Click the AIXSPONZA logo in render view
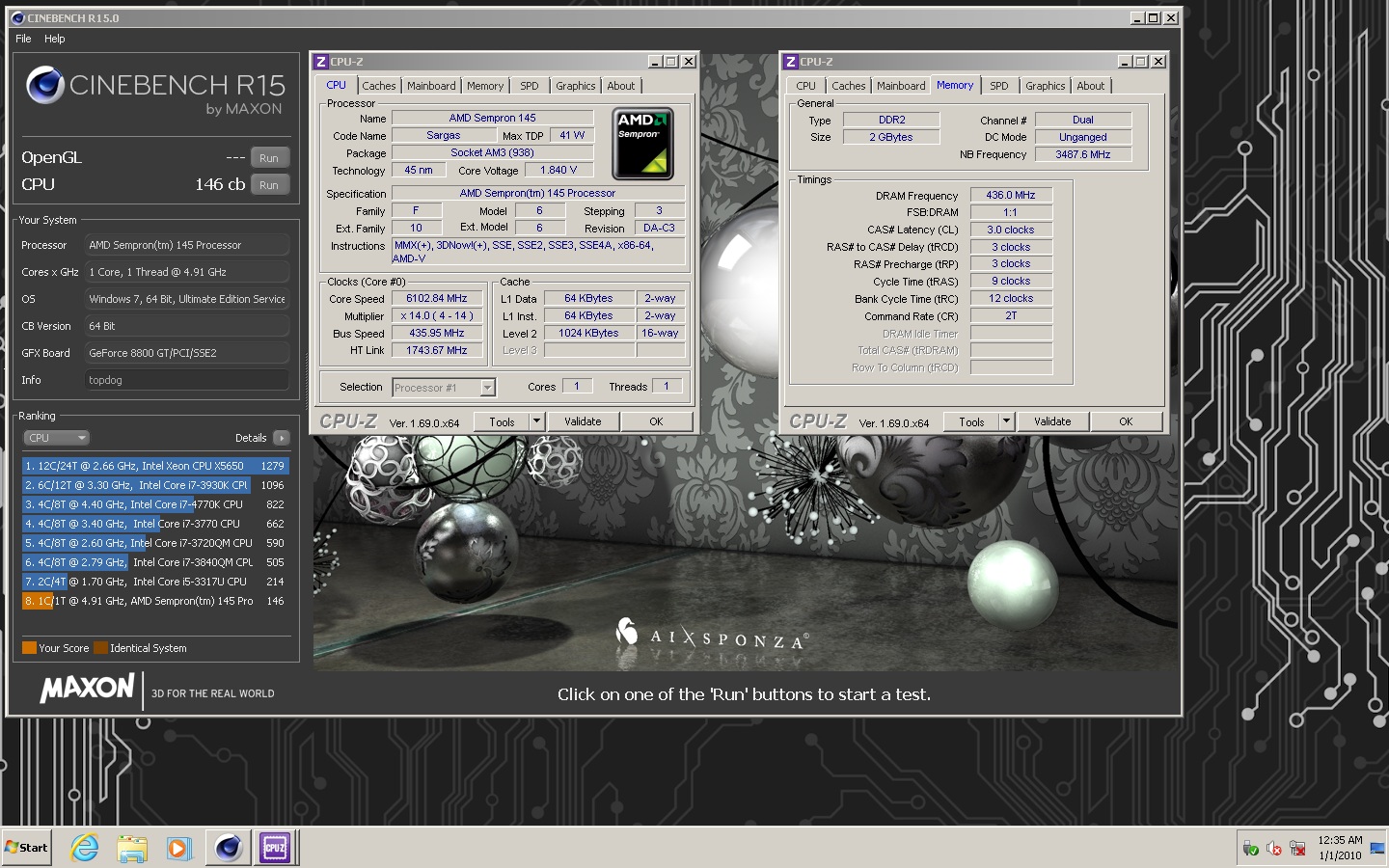This screenshot has height=868, width=1389. 712,634
